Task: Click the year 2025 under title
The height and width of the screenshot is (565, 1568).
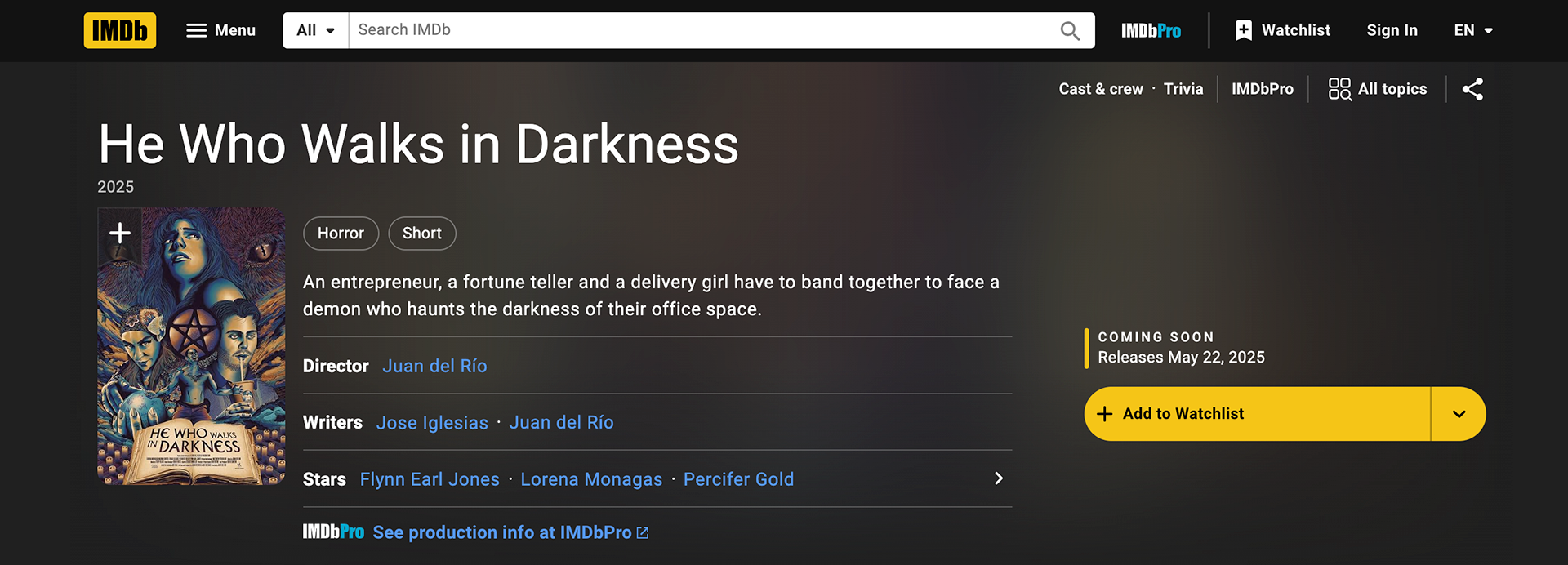Action: coord(115,187)
